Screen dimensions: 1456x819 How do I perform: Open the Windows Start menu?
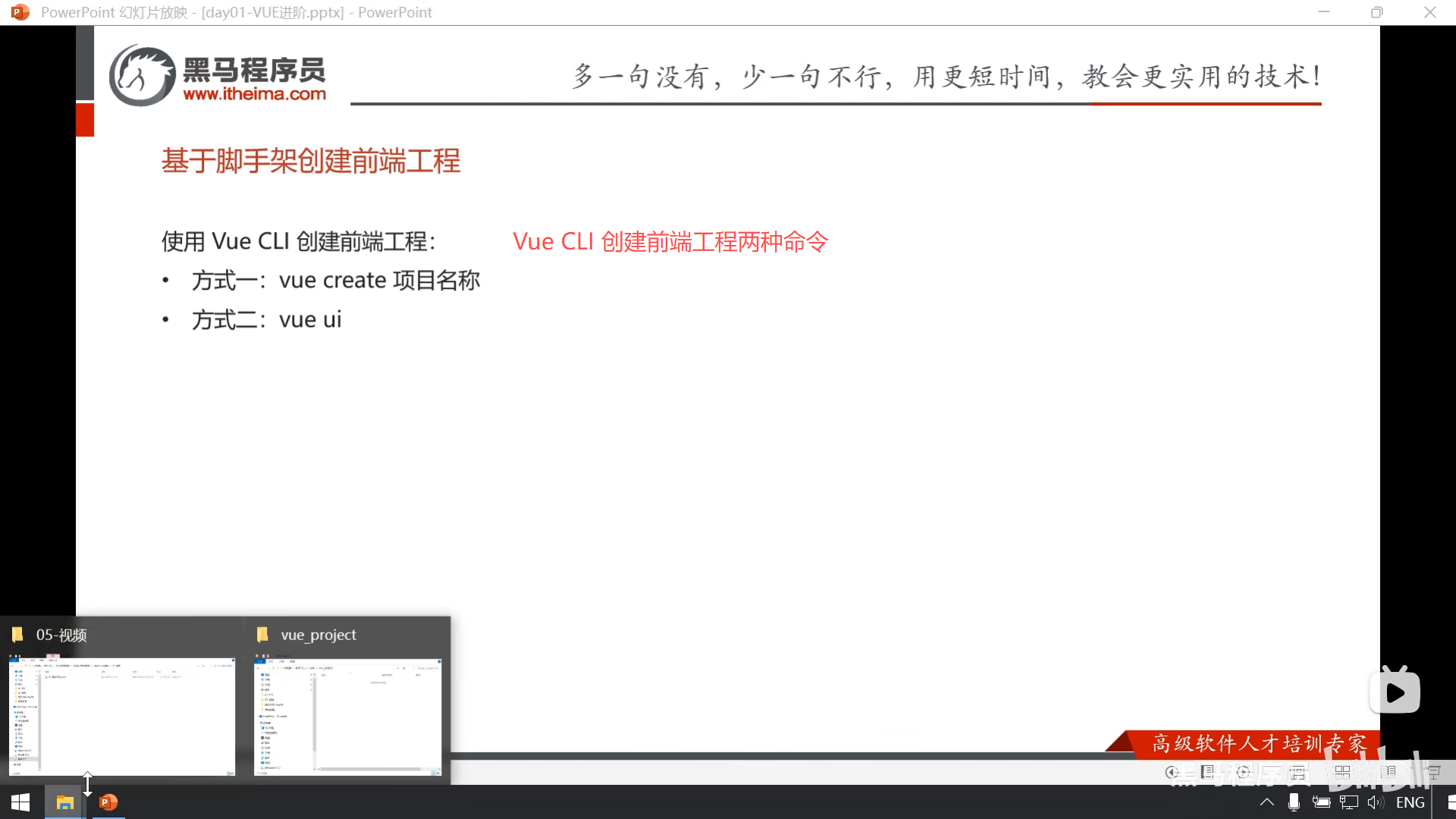(x=20, y=802)
